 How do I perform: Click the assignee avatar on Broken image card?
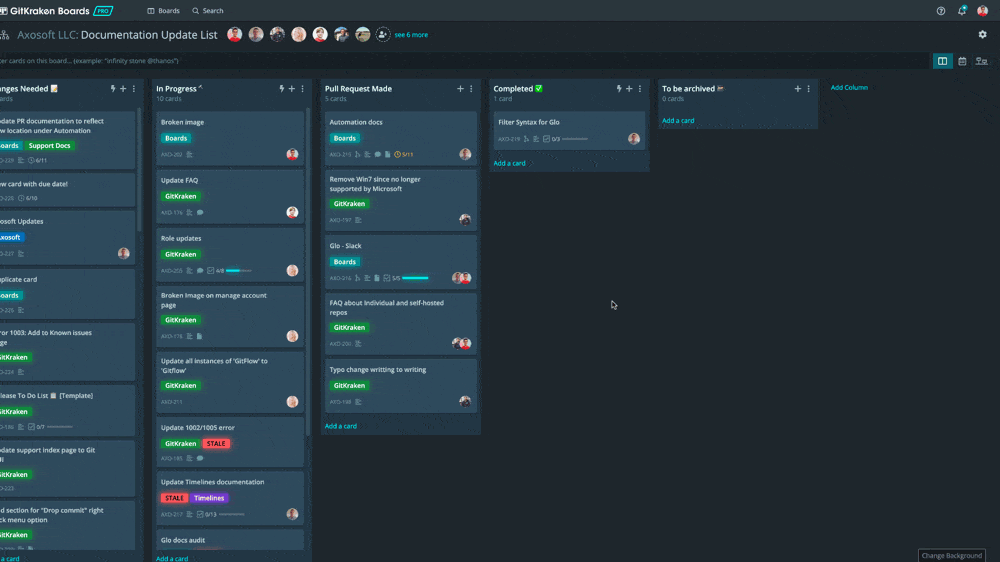tap(292, 154)
